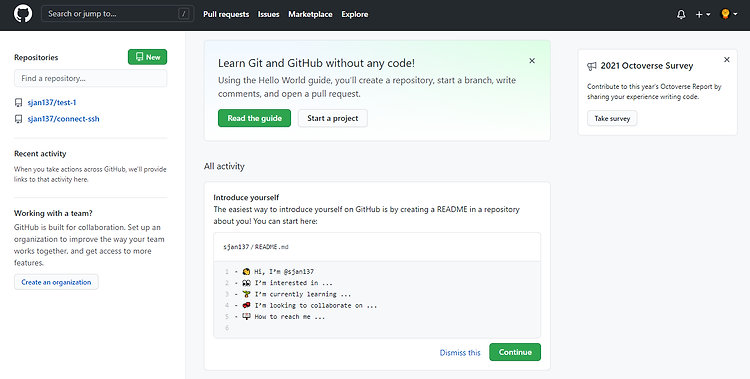The height and width of the screenshot is (379, 750).
Task: Open the sjan137/connect-ssh repository link
Action: [x=63, y=119]
